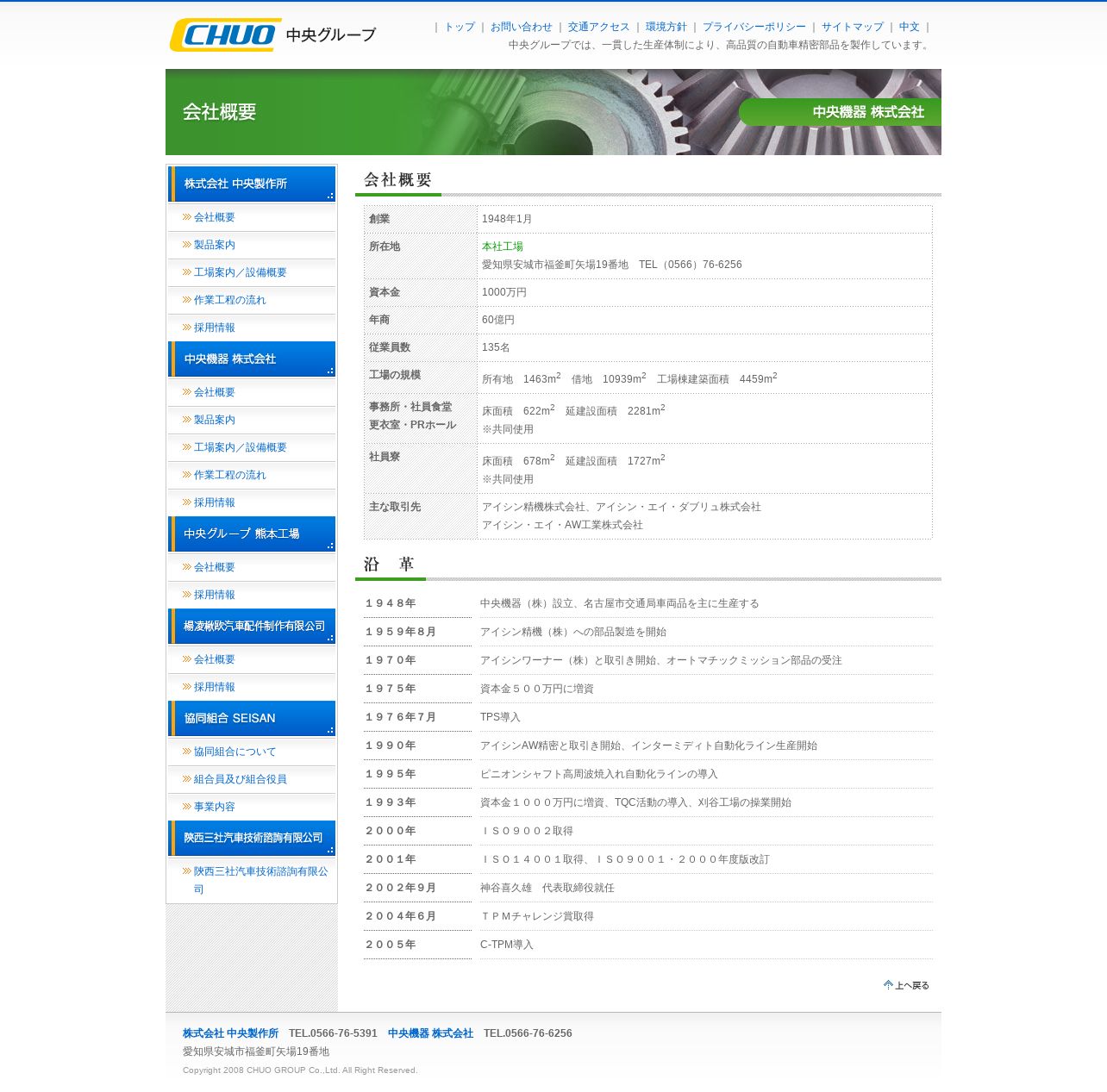
Task: Click 沿革 section heading
Action: 389,565
